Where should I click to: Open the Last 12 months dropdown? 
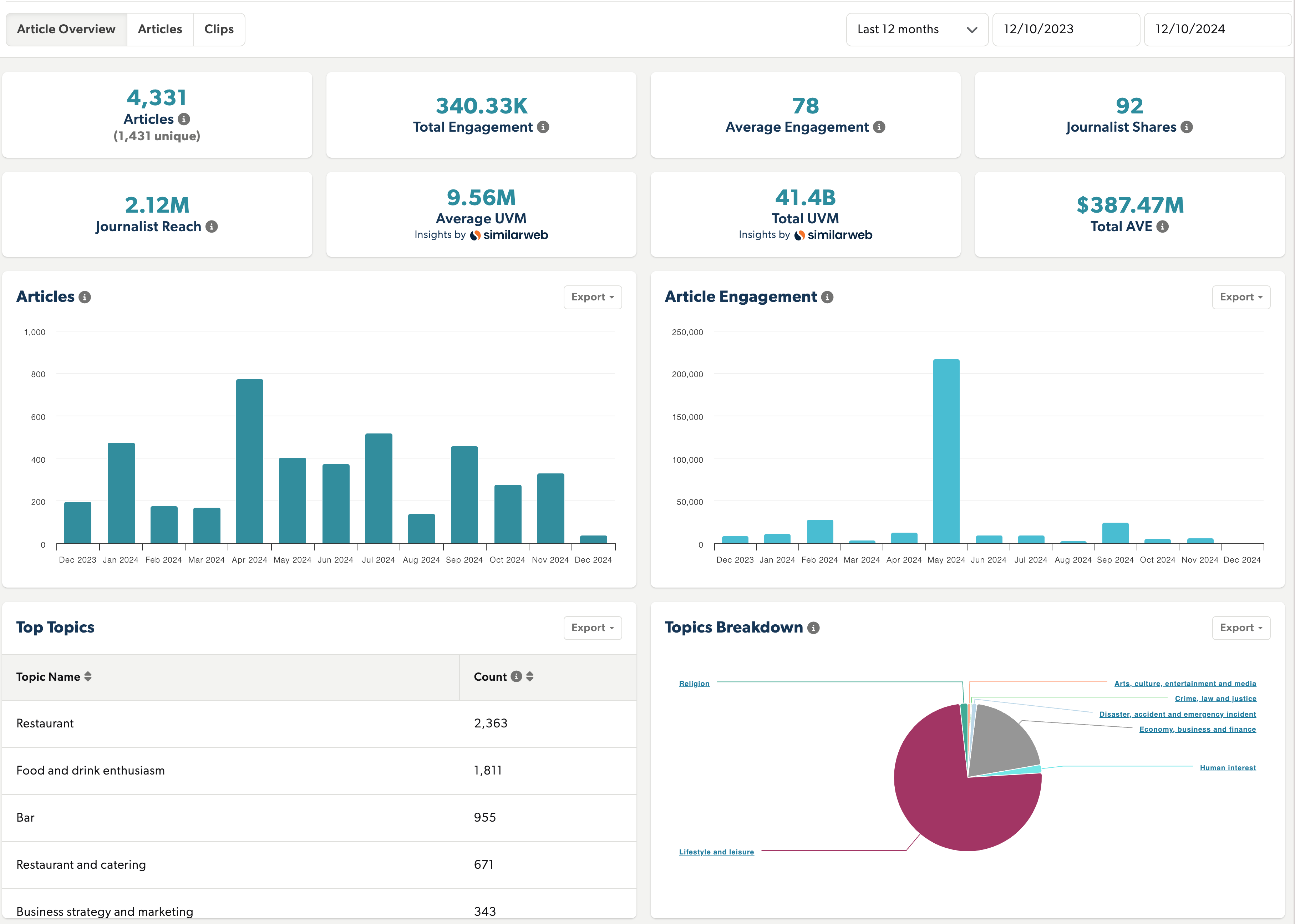pos(916,30)
